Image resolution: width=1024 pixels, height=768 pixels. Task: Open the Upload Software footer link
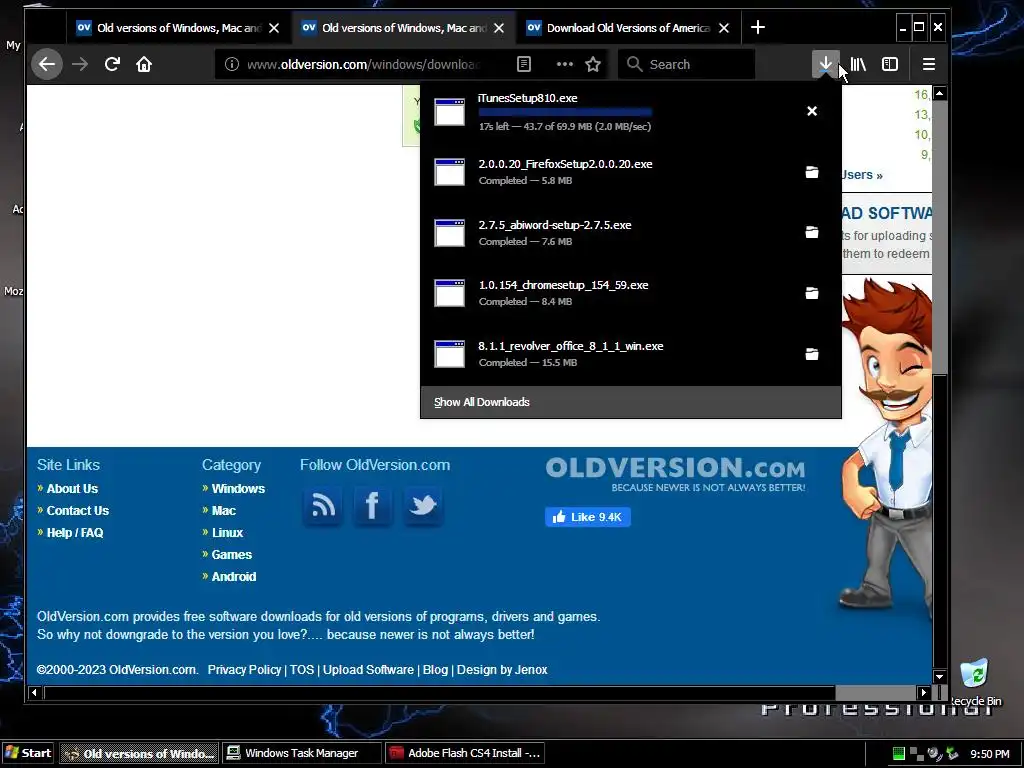368,669
